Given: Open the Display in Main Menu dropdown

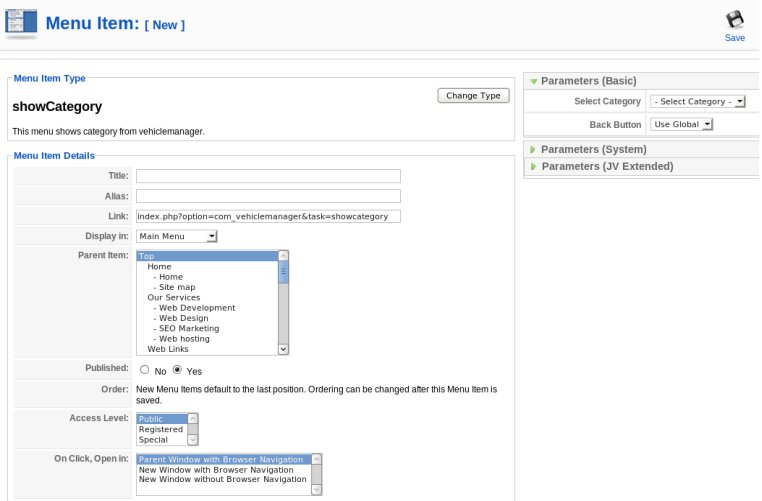Looking at the screenshot, I should click(x=176, y=236).
